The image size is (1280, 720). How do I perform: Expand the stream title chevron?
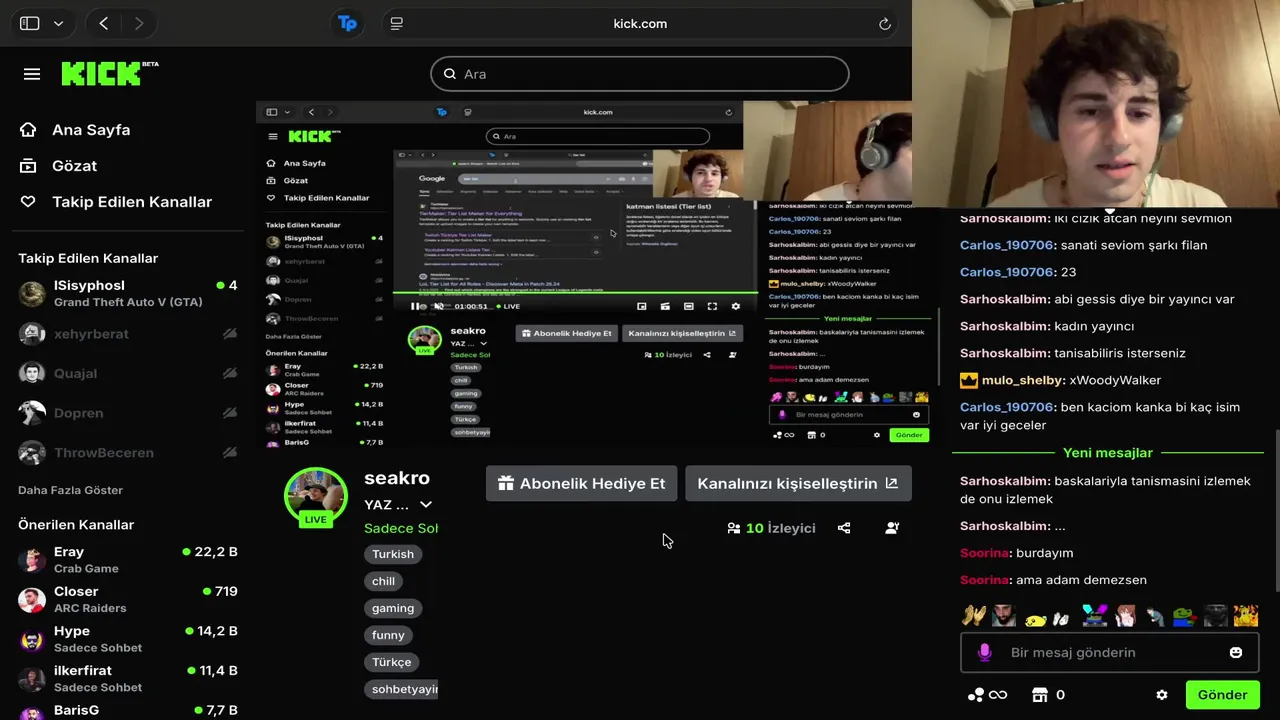point(426,505)
